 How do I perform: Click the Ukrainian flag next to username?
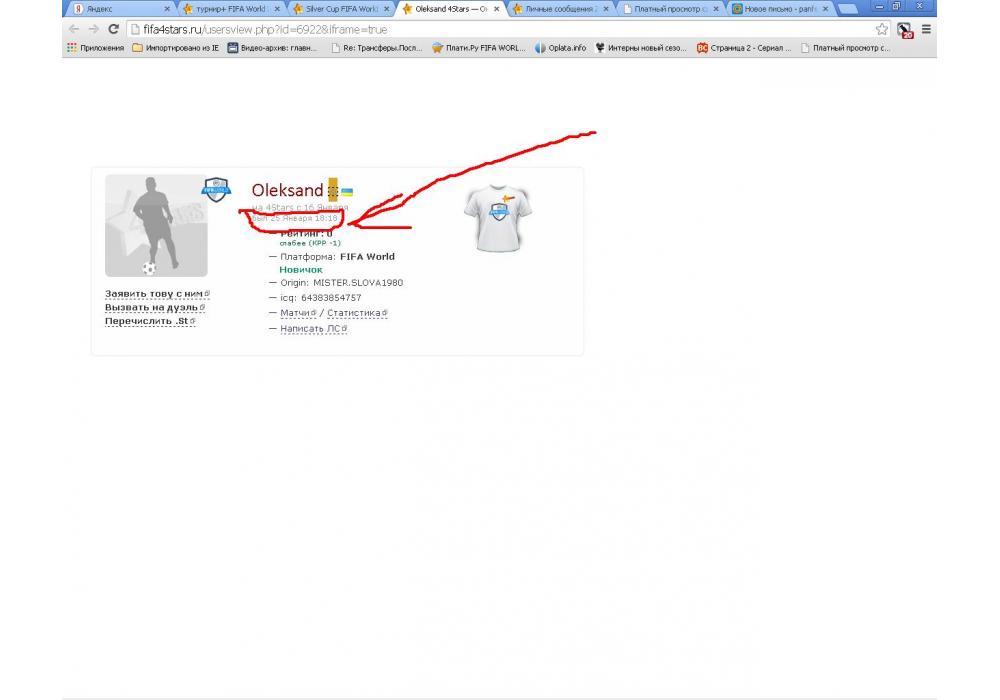[347, 191]
